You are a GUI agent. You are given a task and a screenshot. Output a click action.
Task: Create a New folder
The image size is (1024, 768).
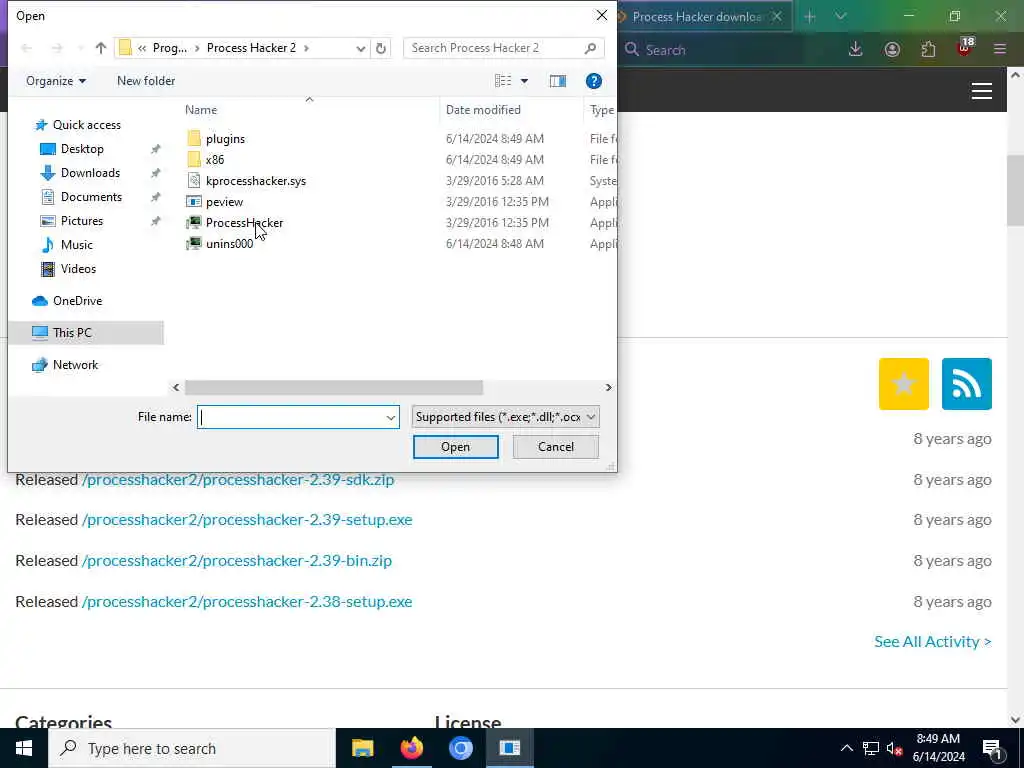point(146,80)
